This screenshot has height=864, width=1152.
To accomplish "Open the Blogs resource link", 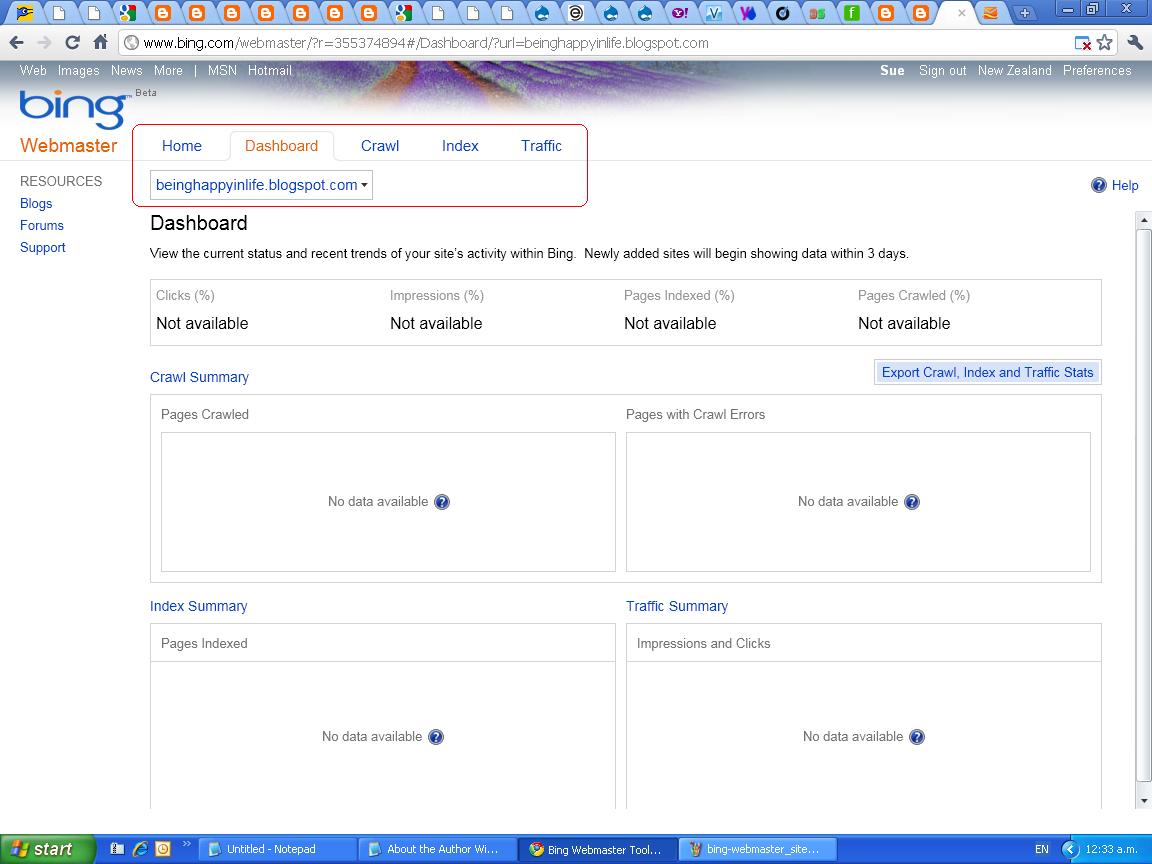I will (x=36, y=204).
